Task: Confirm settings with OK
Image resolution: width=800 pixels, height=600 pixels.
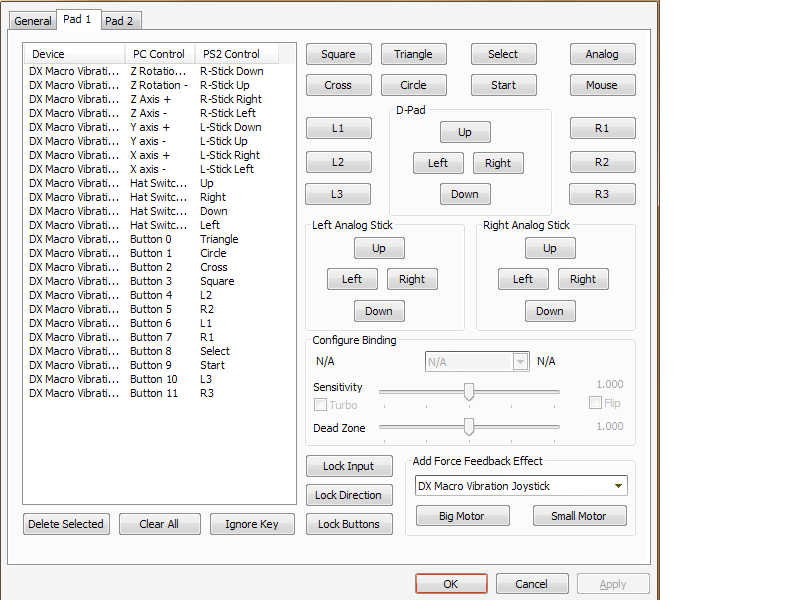Action: pos(451,584)
